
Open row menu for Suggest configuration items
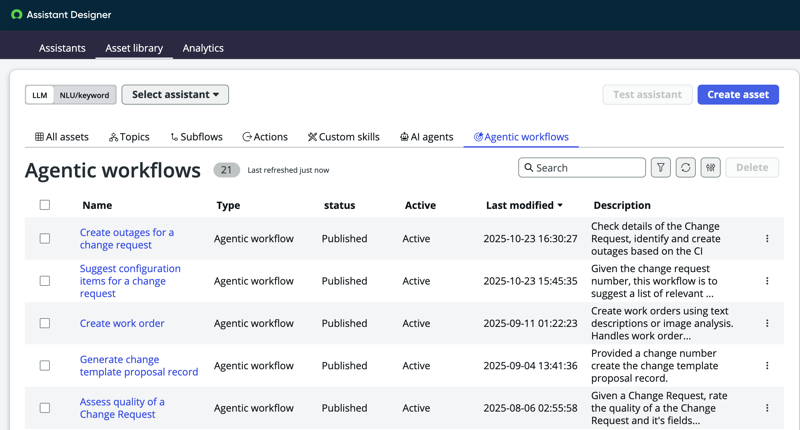[x=767, y=281]
